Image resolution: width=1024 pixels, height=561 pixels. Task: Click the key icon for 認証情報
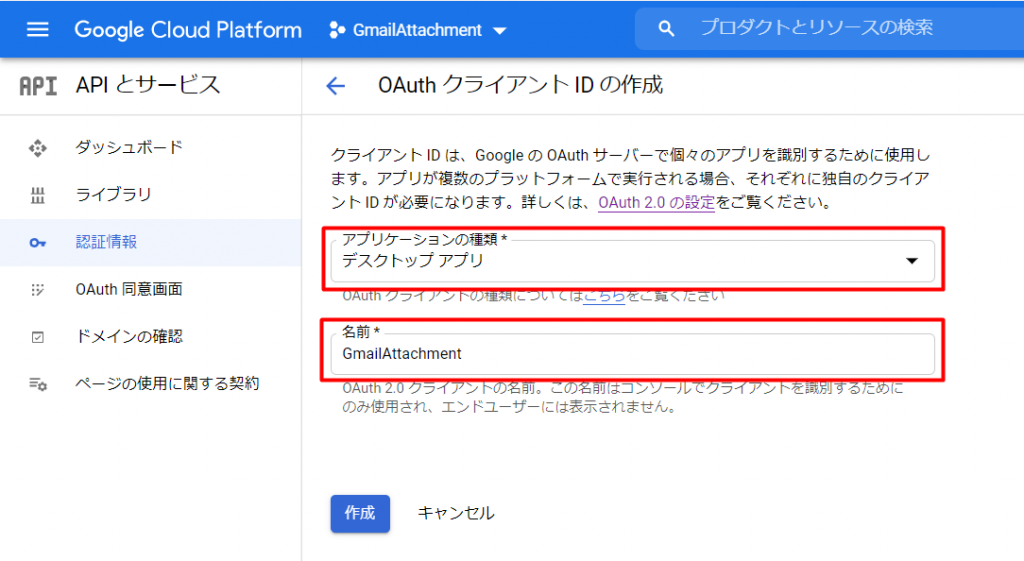coord(38,243)
